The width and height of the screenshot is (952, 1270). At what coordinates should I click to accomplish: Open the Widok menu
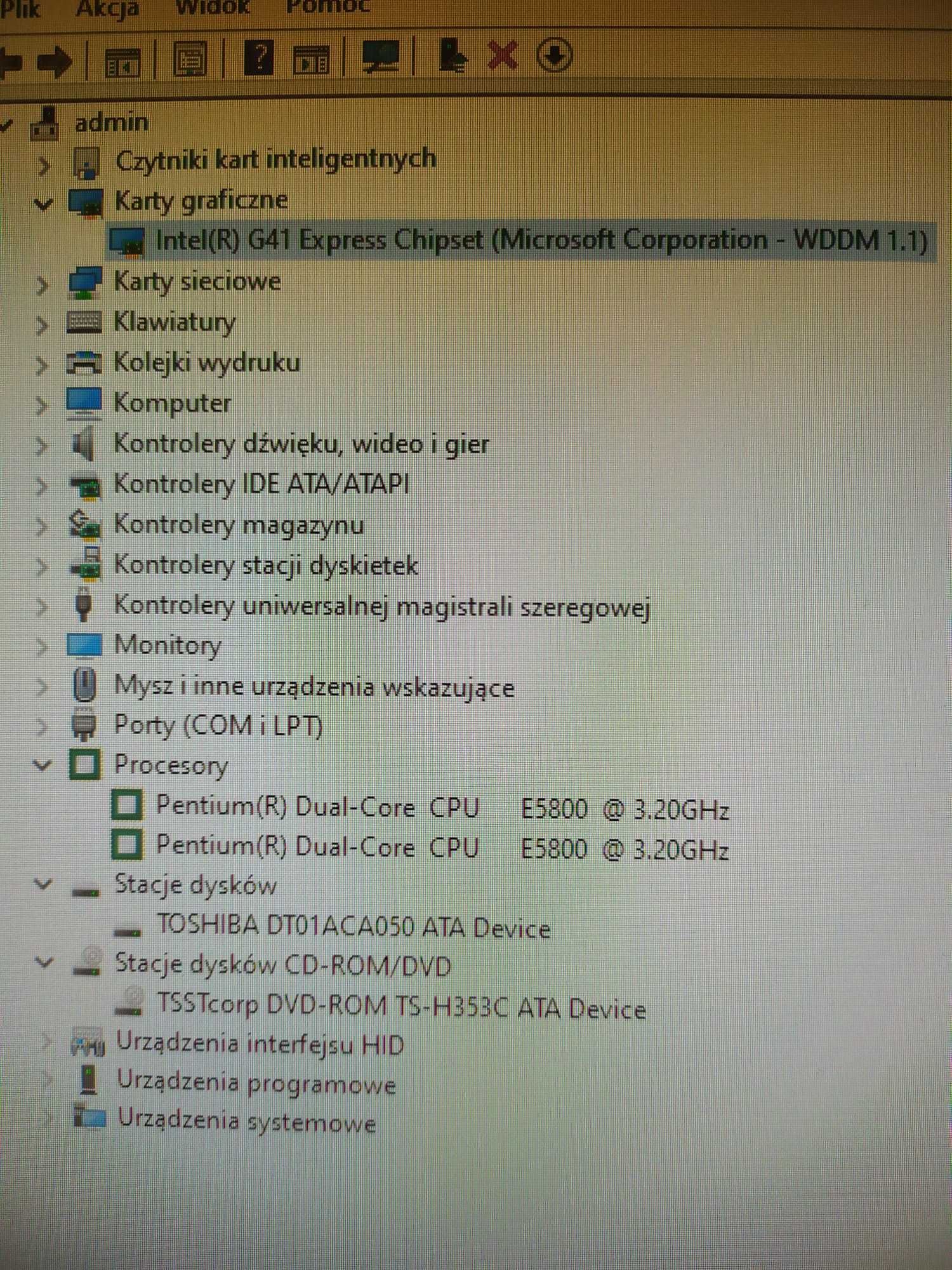[x=213, y=6]
